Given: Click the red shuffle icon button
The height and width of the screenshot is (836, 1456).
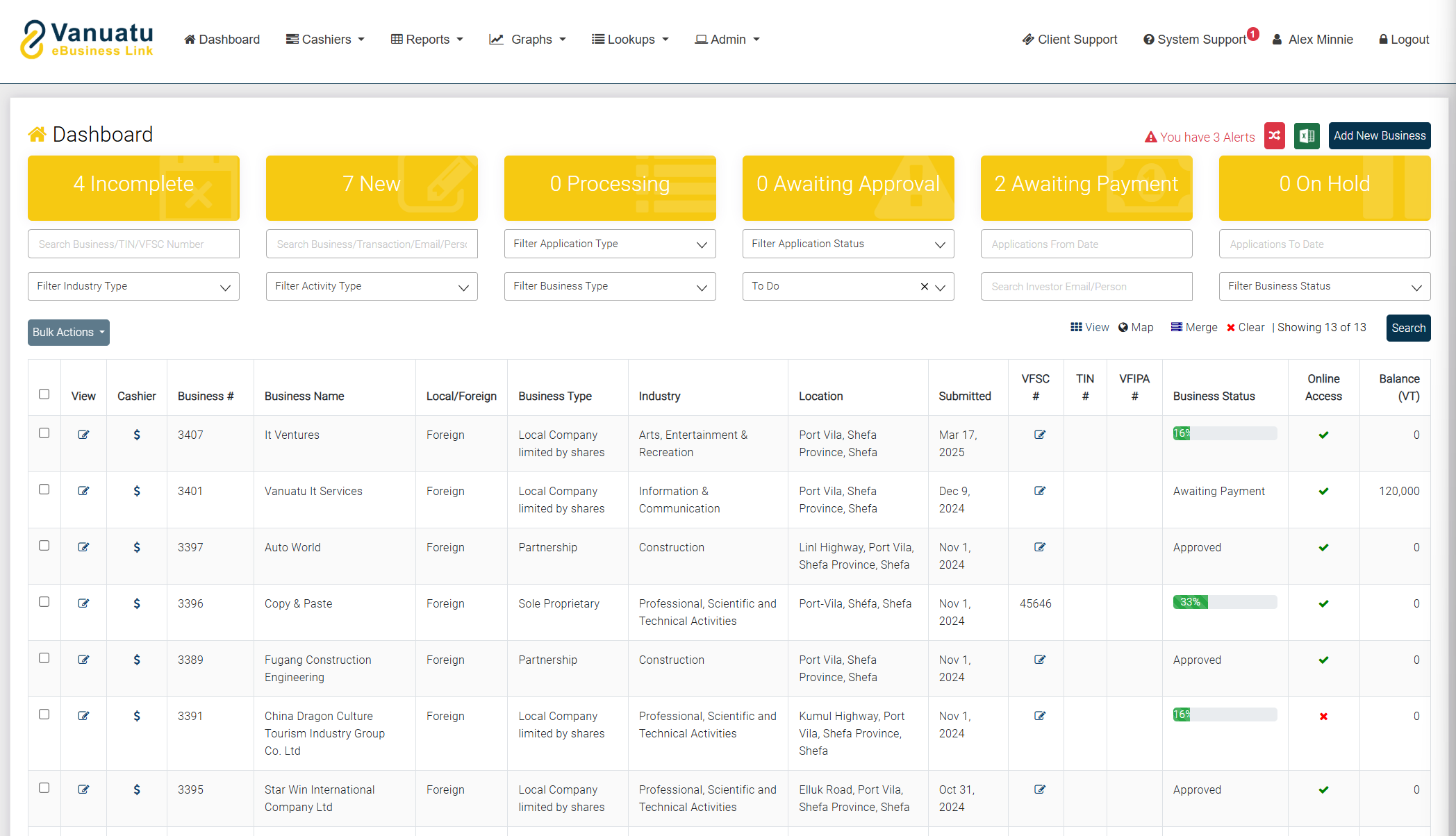Looking at the screenshot, I should [x=1274, y=136].
